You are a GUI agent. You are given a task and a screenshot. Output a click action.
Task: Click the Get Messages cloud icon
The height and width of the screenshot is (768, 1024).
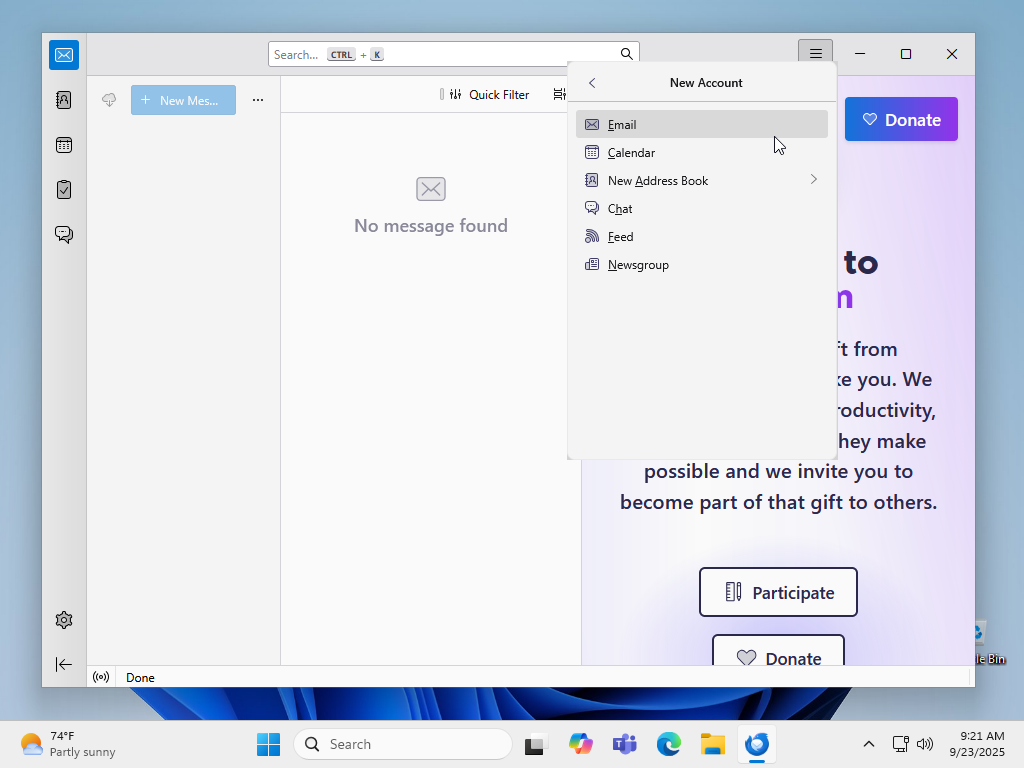point(109,100)
